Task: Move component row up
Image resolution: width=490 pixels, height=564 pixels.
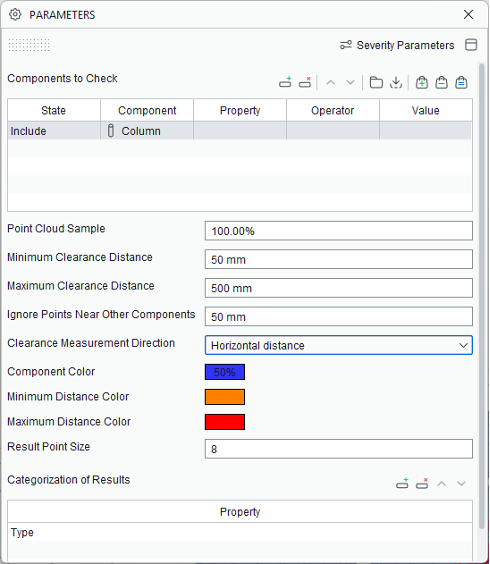Action: click(331, 83)
